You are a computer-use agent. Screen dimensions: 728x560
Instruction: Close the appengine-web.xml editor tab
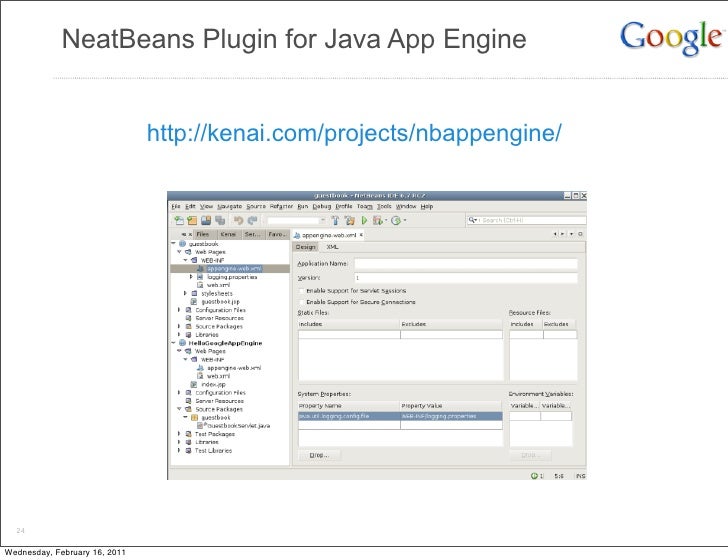pyautogui.click(x=361, y=235)
